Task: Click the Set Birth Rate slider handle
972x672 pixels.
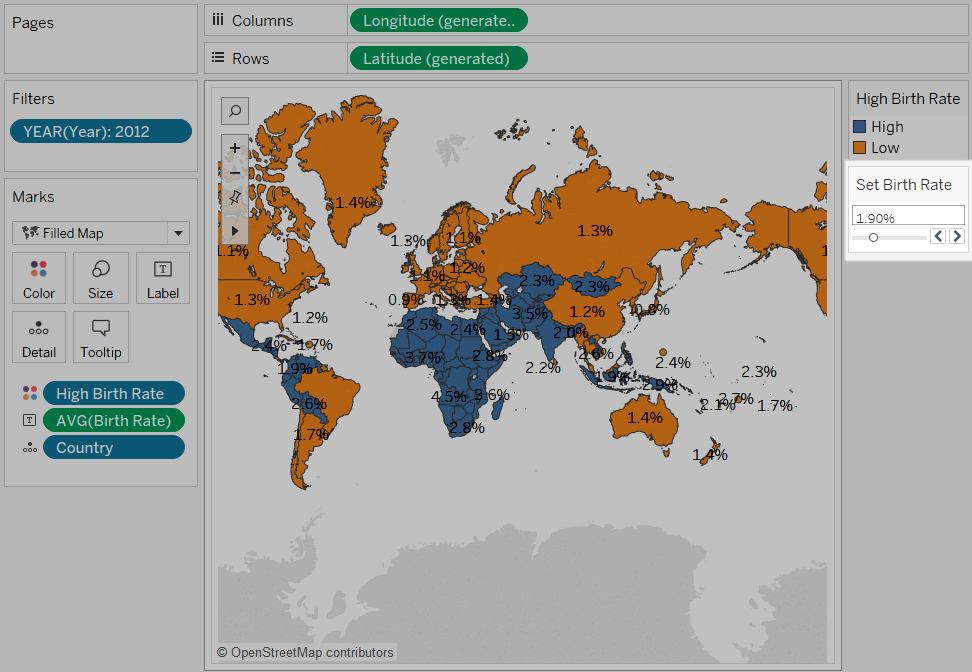Action: [x=873, y=237]
